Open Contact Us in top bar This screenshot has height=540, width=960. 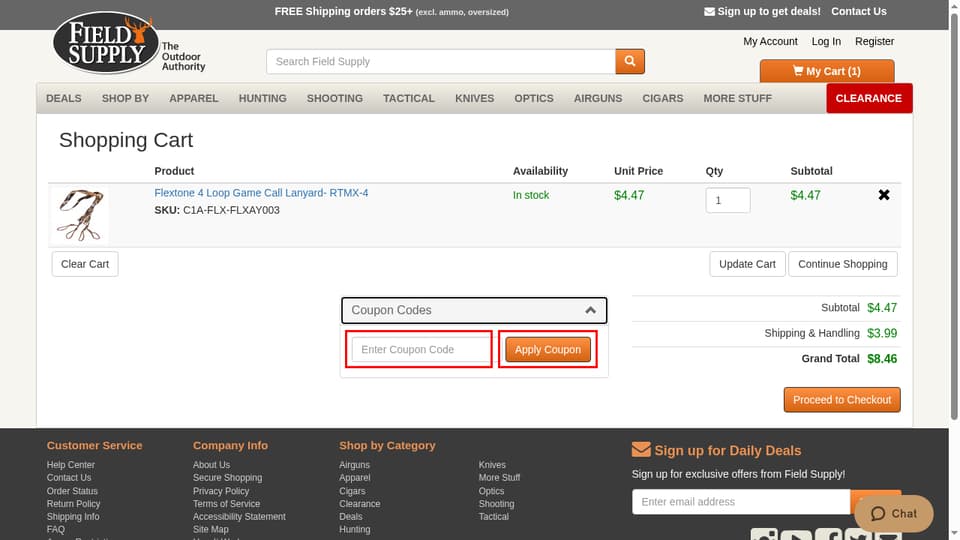pos(858,11)
